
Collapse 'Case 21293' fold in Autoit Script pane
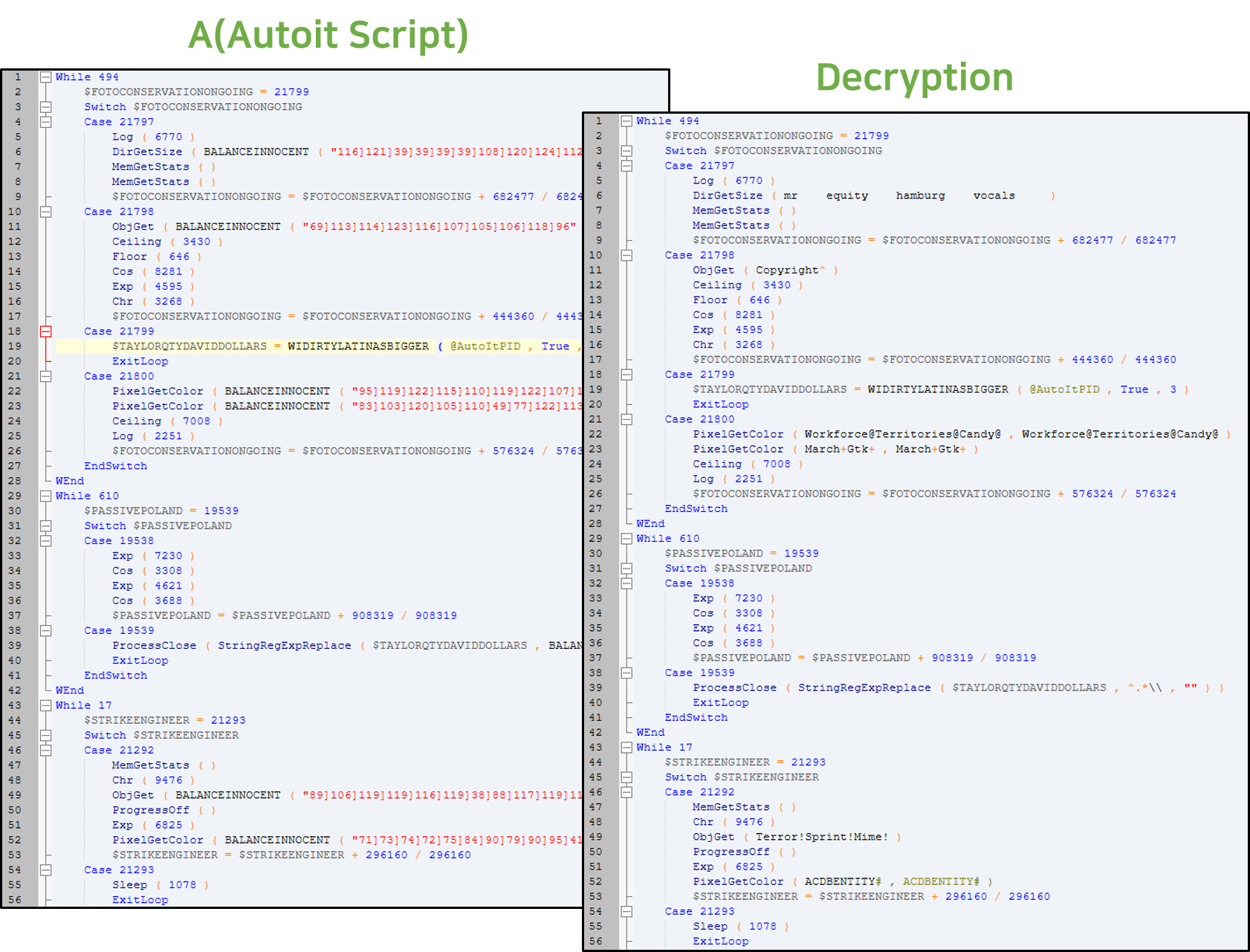(x=45, y=870)
